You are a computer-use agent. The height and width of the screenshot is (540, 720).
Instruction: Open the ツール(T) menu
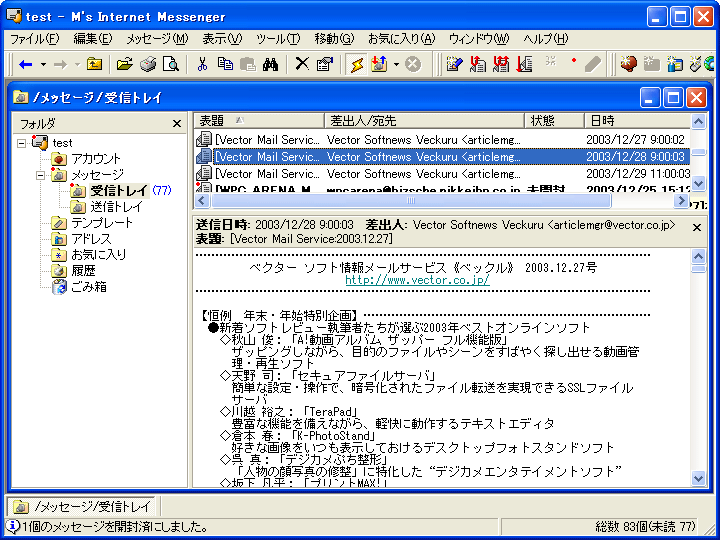pos(278,39)
